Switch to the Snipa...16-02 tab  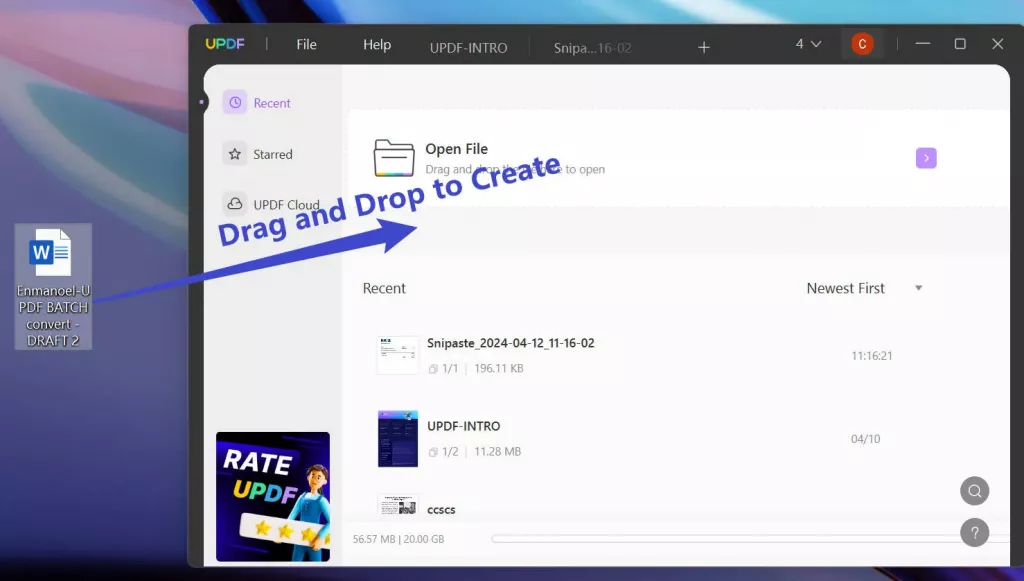tap(592, 48)
